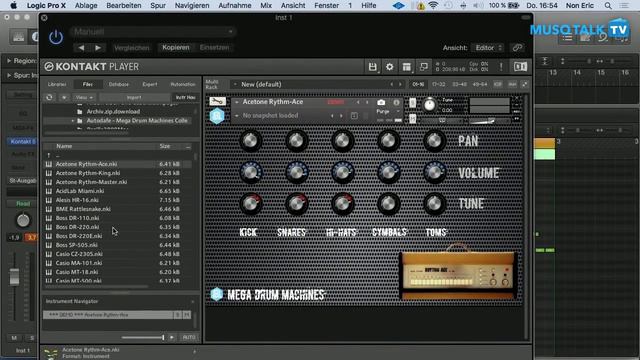Click the workspace layout icon in Kontakt header
The width and height of the screenshot is (640, 360).
pos(407,67)
